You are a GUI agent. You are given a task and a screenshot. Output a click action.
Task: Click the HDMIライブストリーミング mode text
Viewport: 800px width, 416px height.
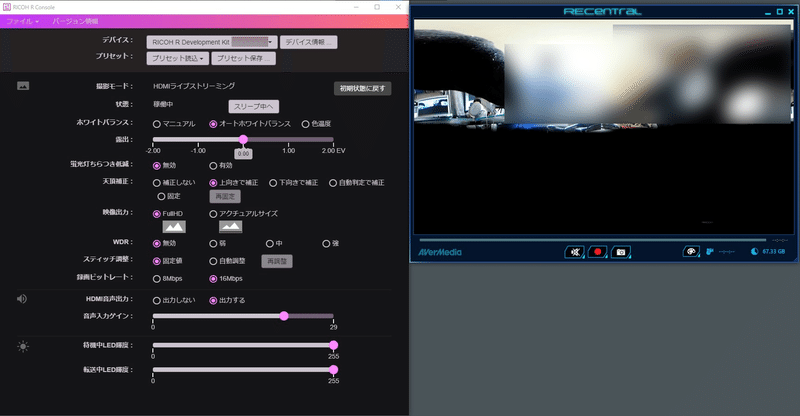tap(194, 86)
